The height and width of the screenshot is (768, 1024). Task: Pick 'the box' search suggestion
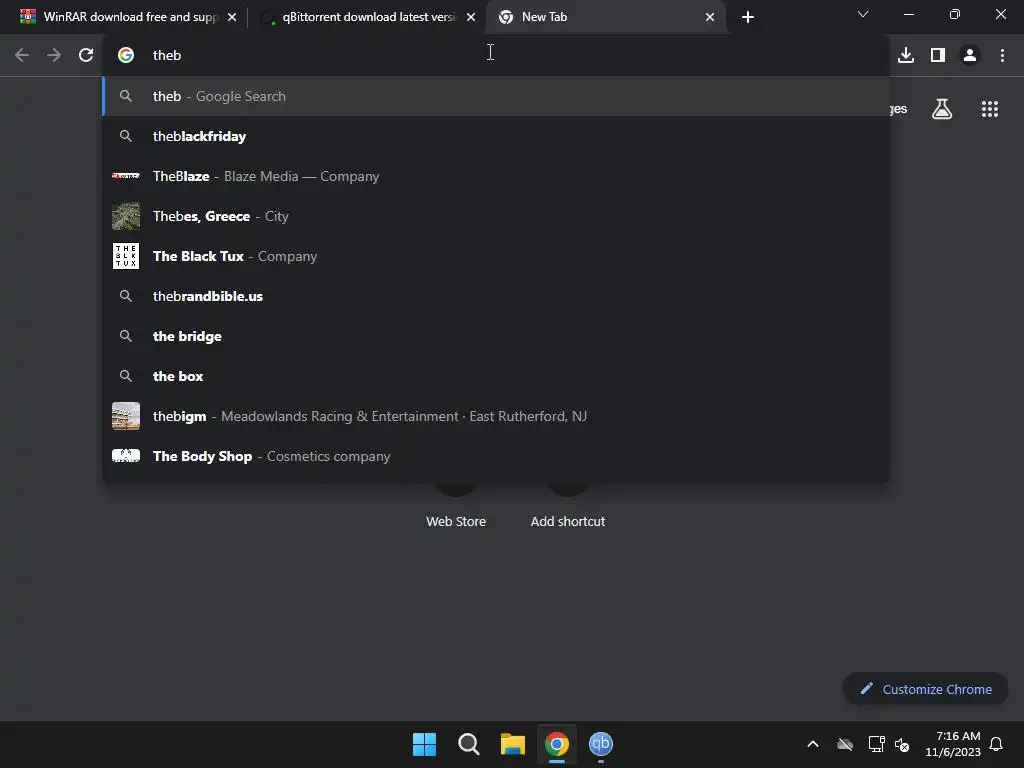[496, 376]
